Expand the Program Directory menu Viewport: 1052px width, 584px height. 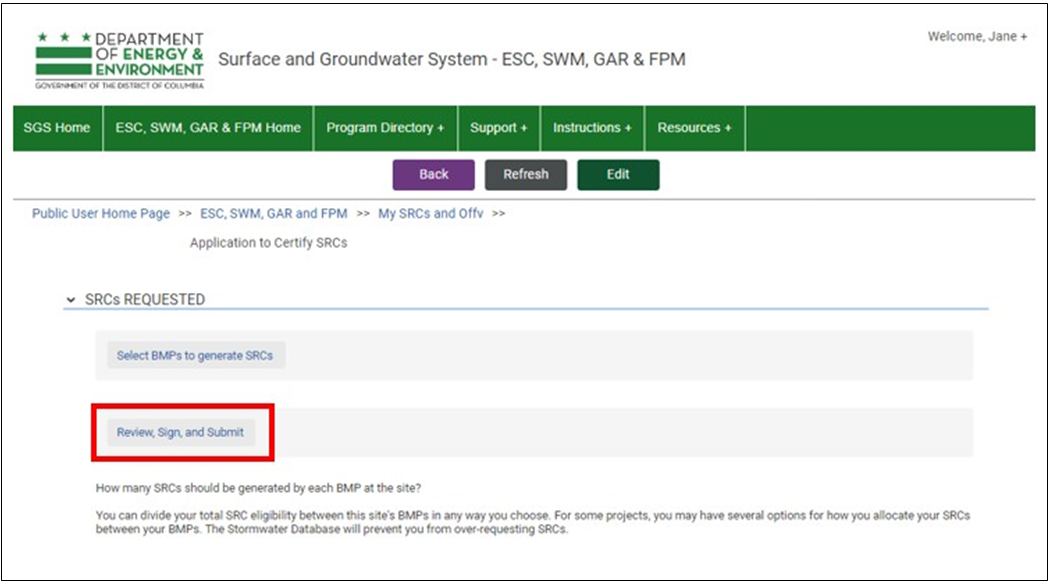click(385, 128)
